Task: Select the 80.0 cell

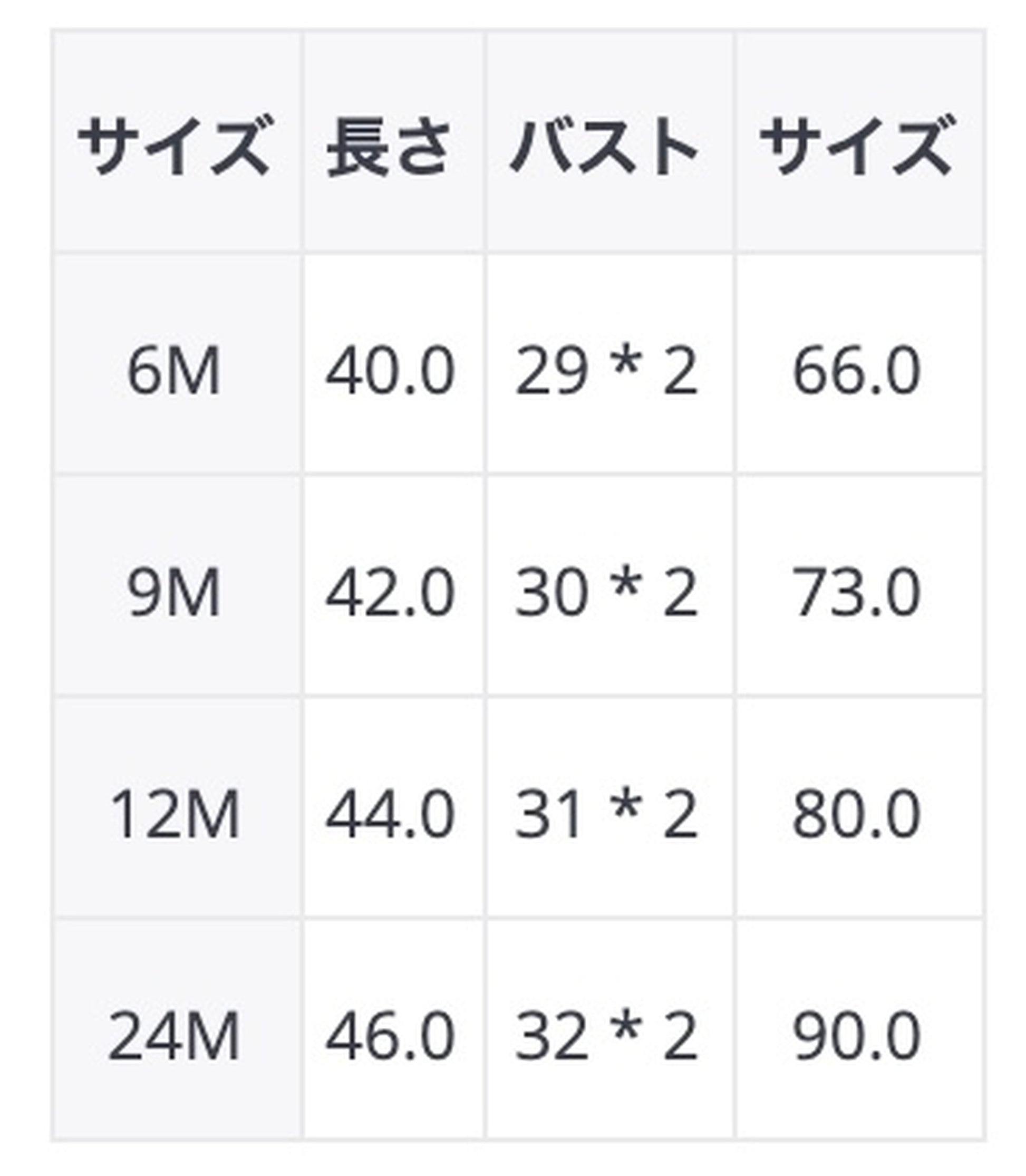Action: (x=857, y=815)
